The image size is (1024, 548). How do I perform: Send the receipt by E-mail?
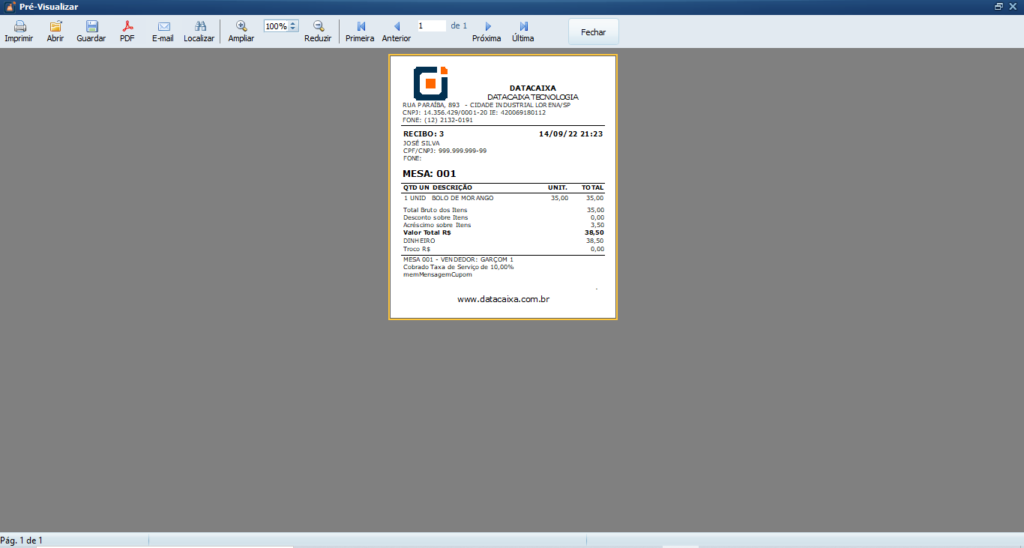click(163, 27)
